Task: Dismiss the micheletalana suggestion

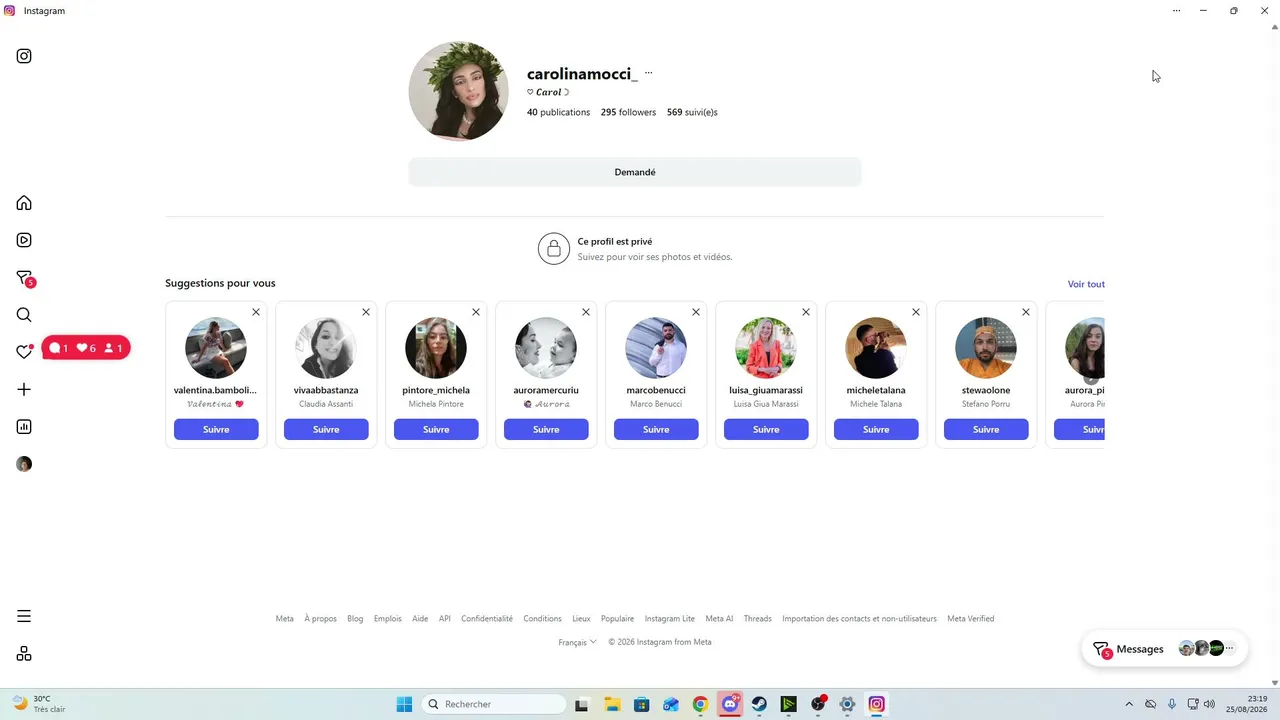Action: [x=916, y=312]
